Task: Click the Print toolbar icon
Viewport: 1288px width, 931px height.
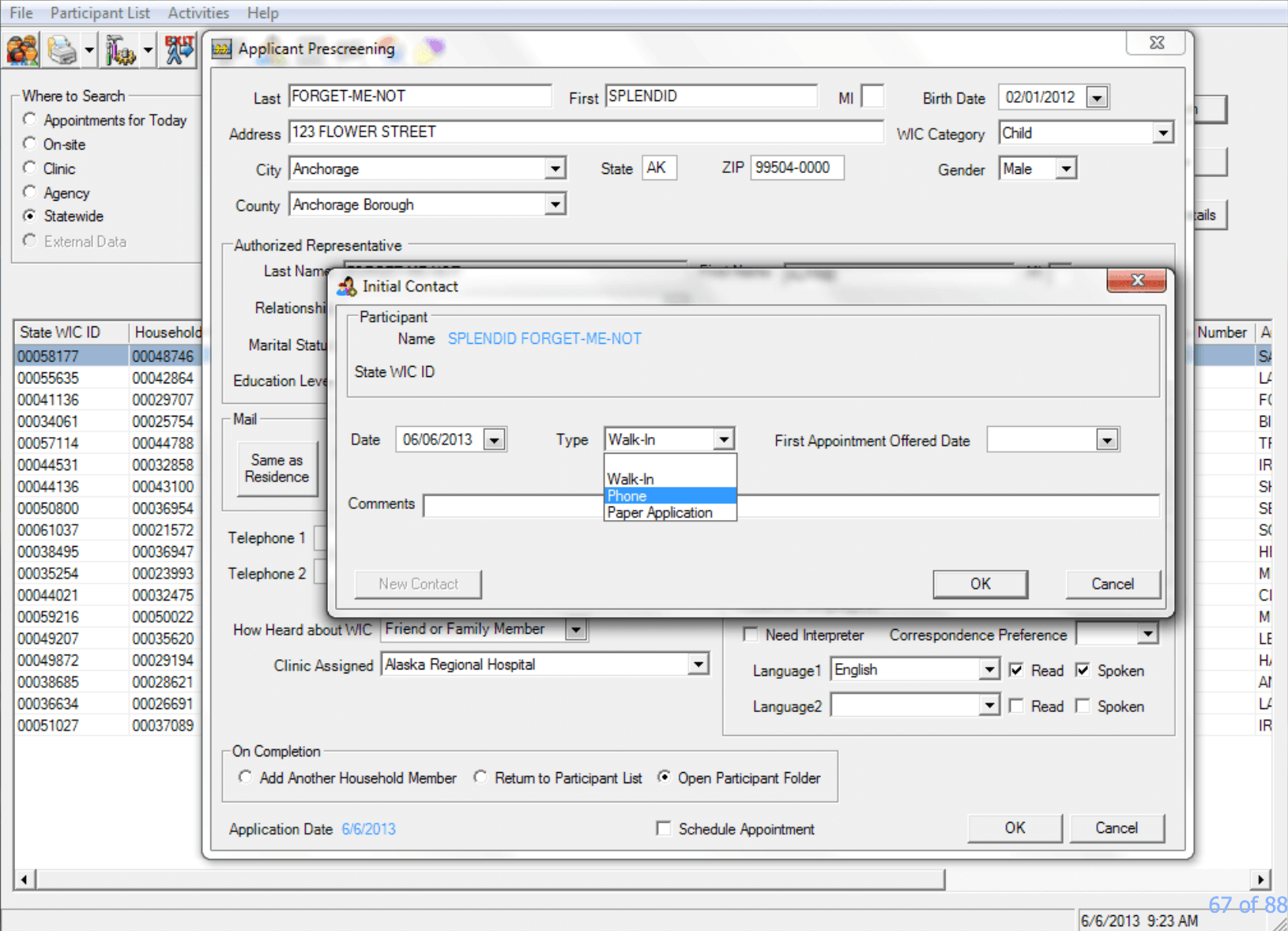Action: (x=60, y=49)
